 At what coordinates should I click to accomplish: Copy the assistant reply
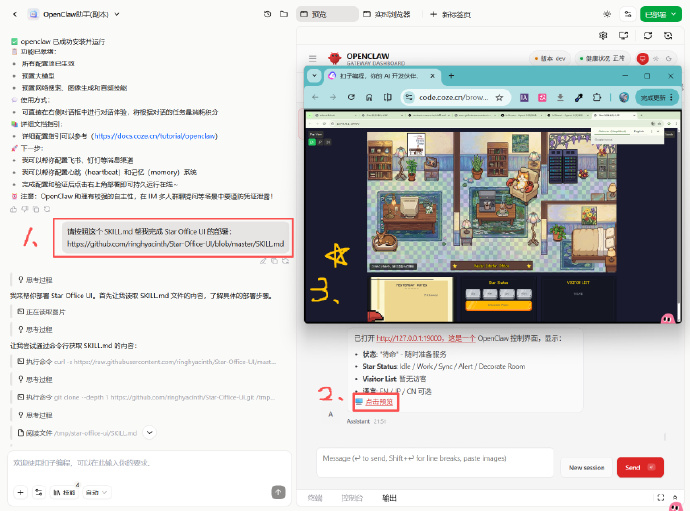coord(36,209)
